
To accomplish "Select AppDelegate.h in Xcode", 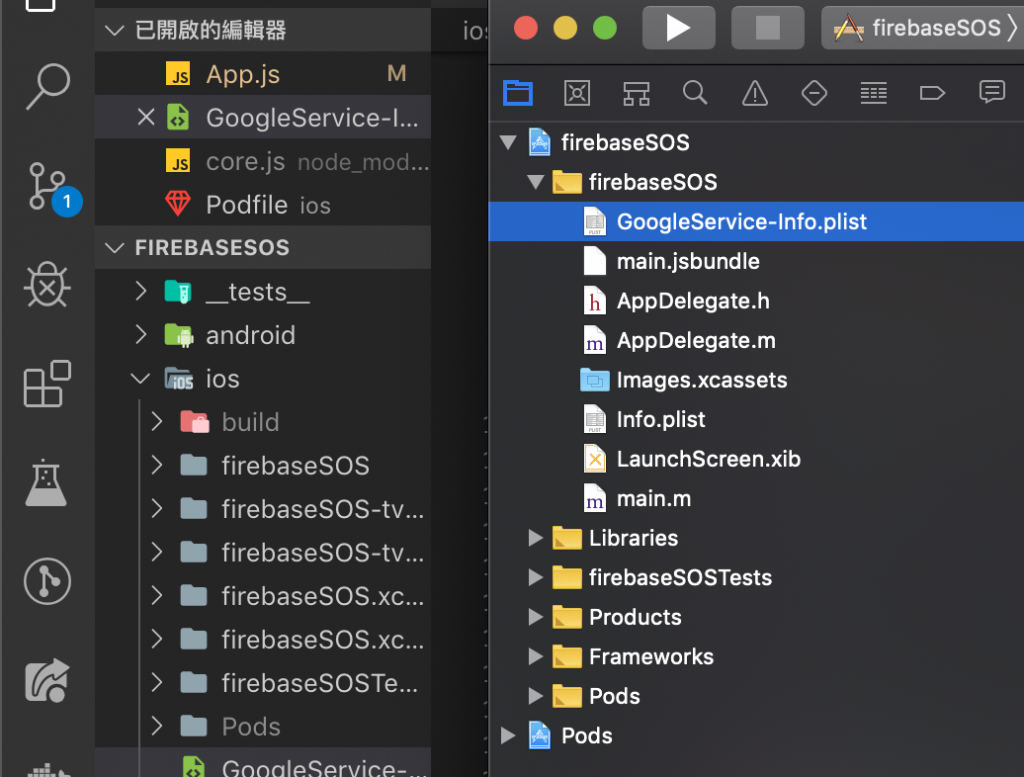I will coord(756,300).
